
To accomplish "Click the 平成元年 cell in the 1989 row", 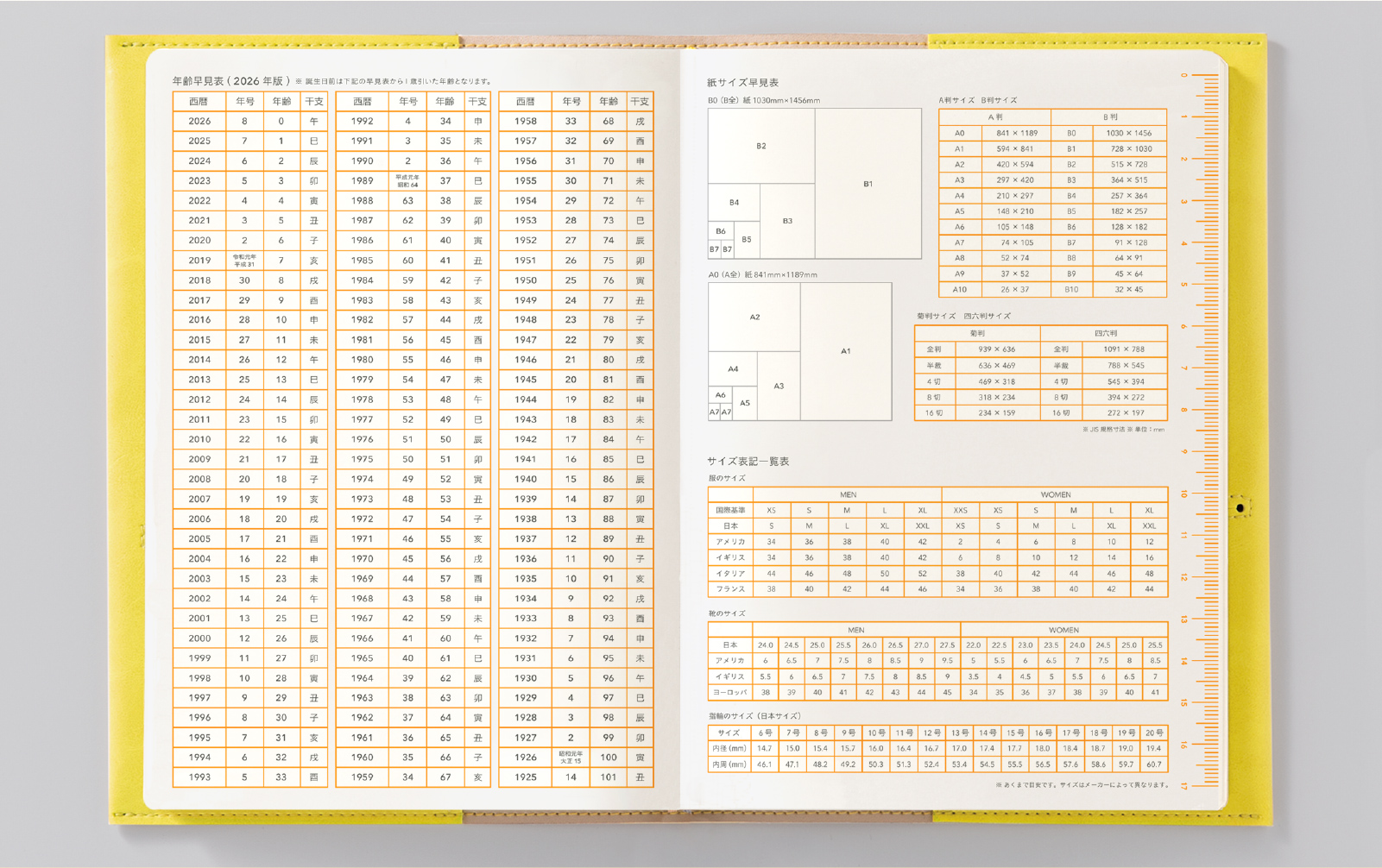I will pos(407,181).
